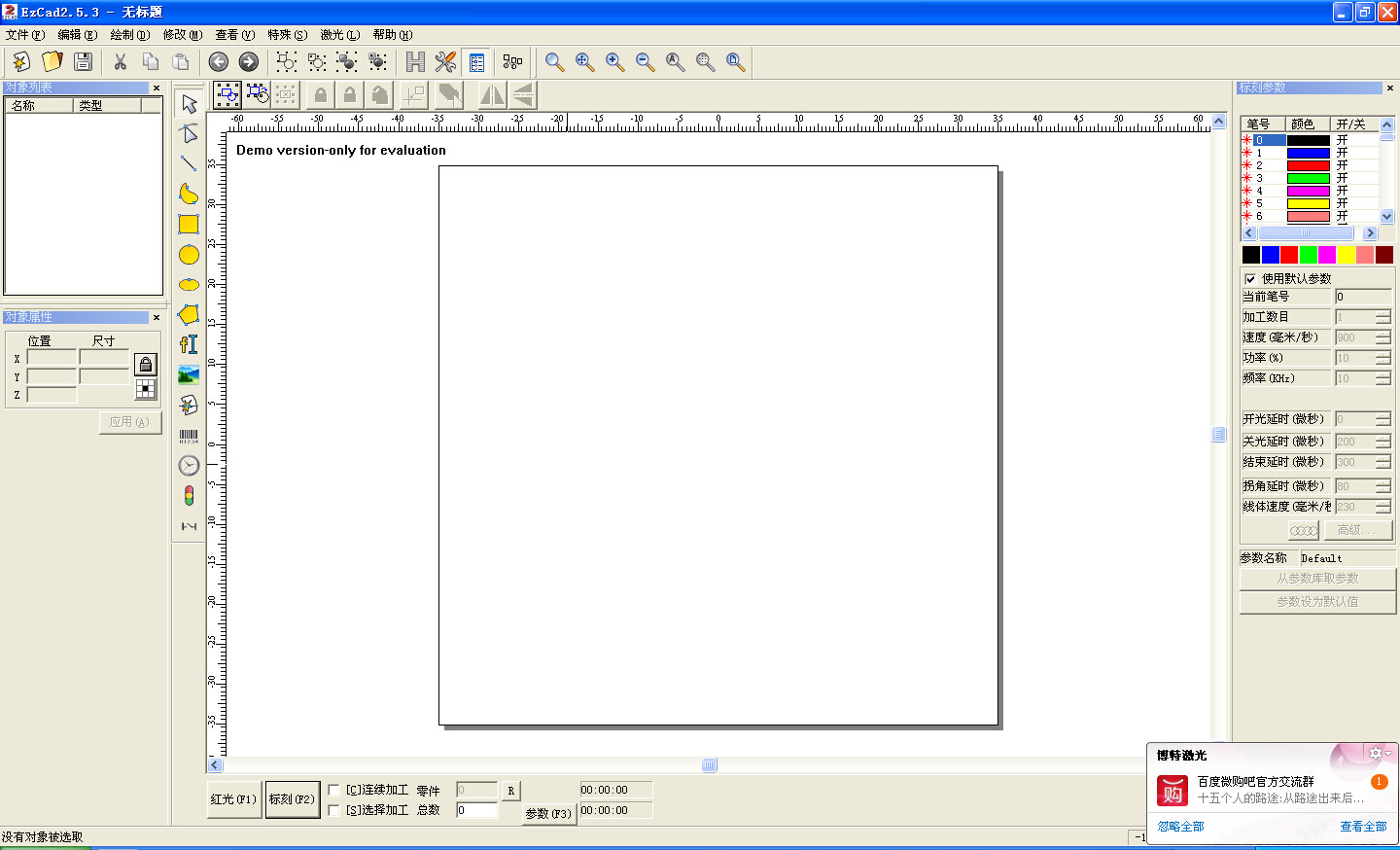Screen dimensions: 1400x850
Task: Pick the blue color swatch
Action: tap(1271, 255)
